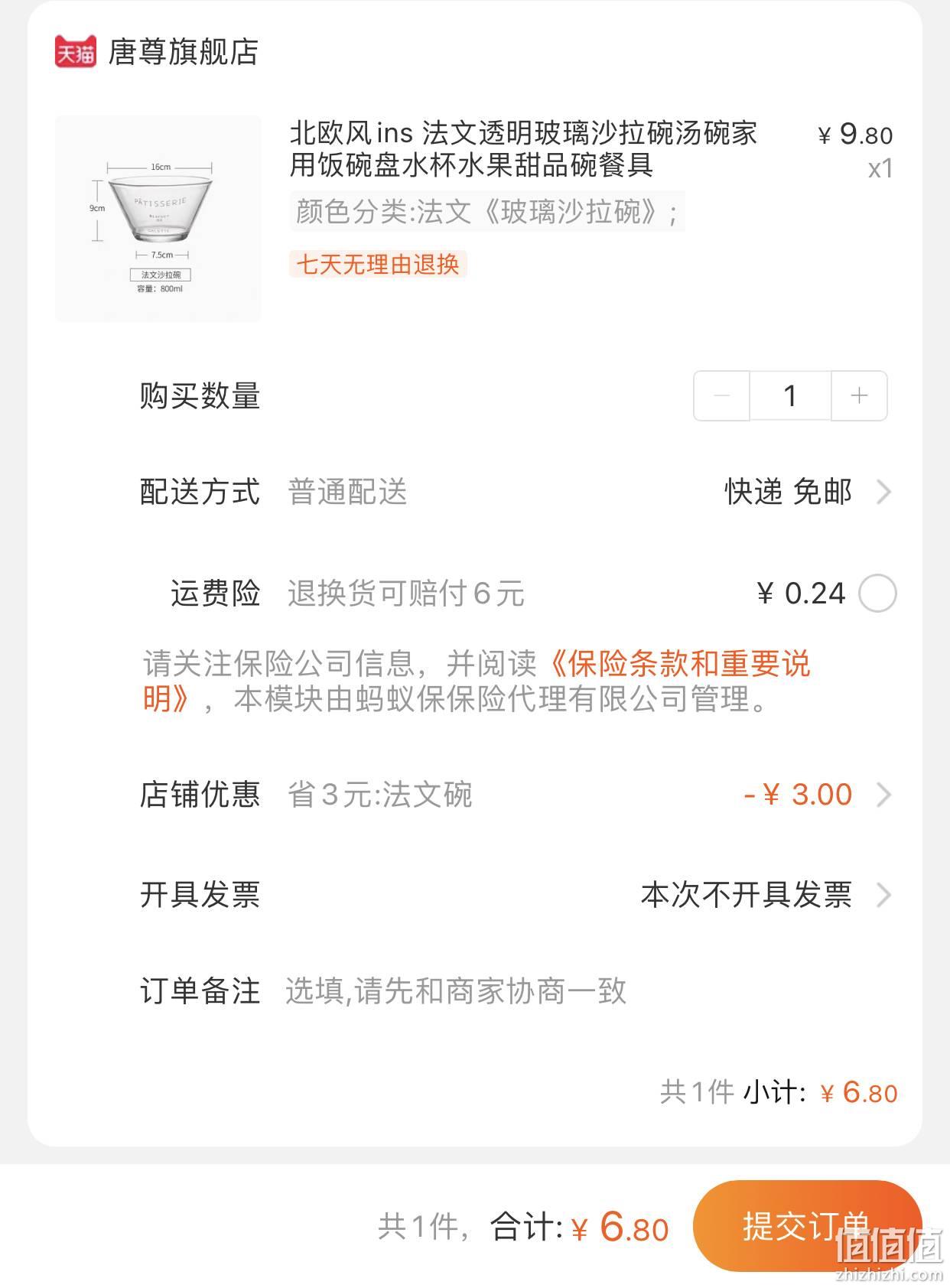Decrease purchase quantity with minus button

coord(721,395)
